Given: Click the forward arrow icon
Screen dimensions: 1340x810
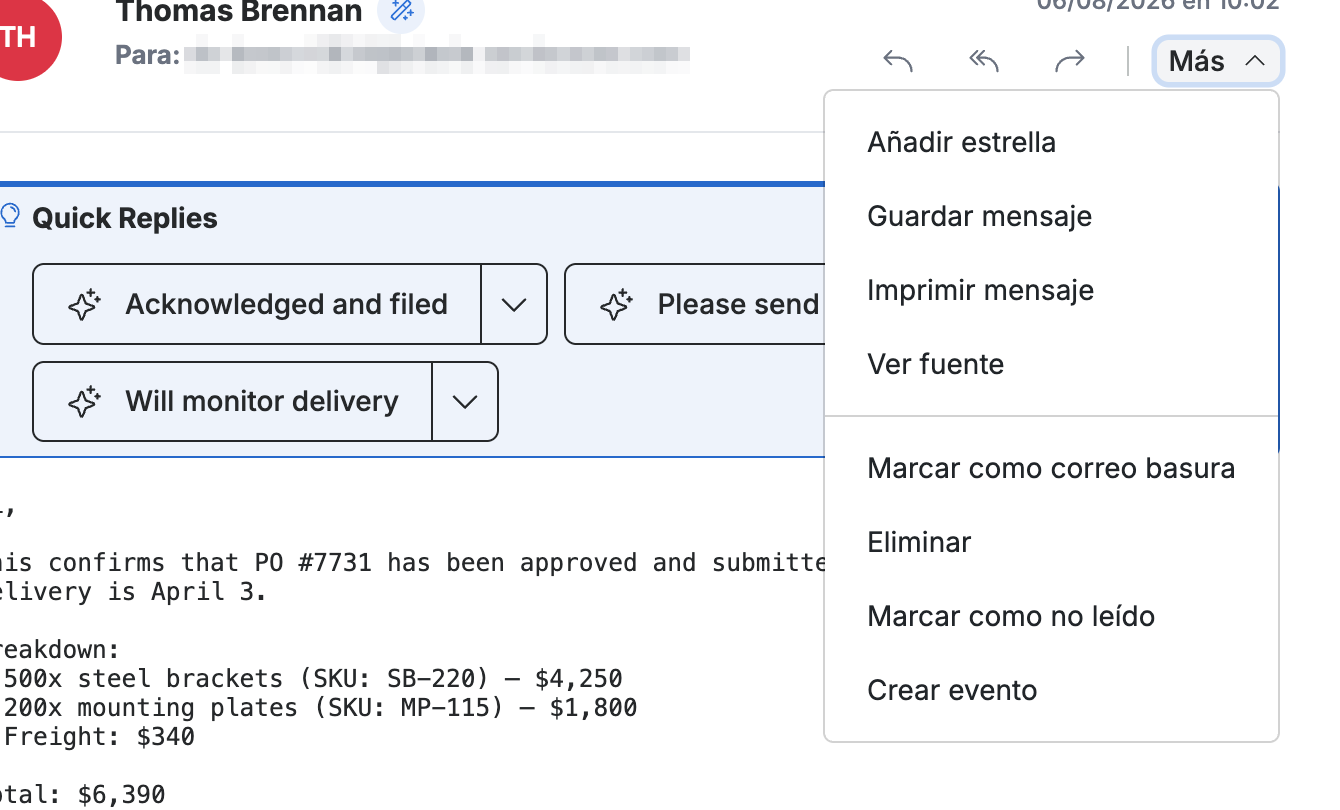Looking at the screenshot, I should [x=1070, y=62].
